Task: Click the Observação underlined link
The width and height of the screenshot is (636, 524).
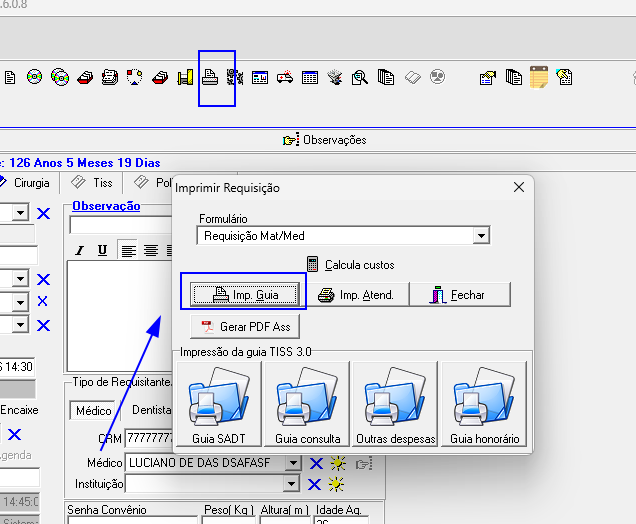Action: (x=106, y=206)
